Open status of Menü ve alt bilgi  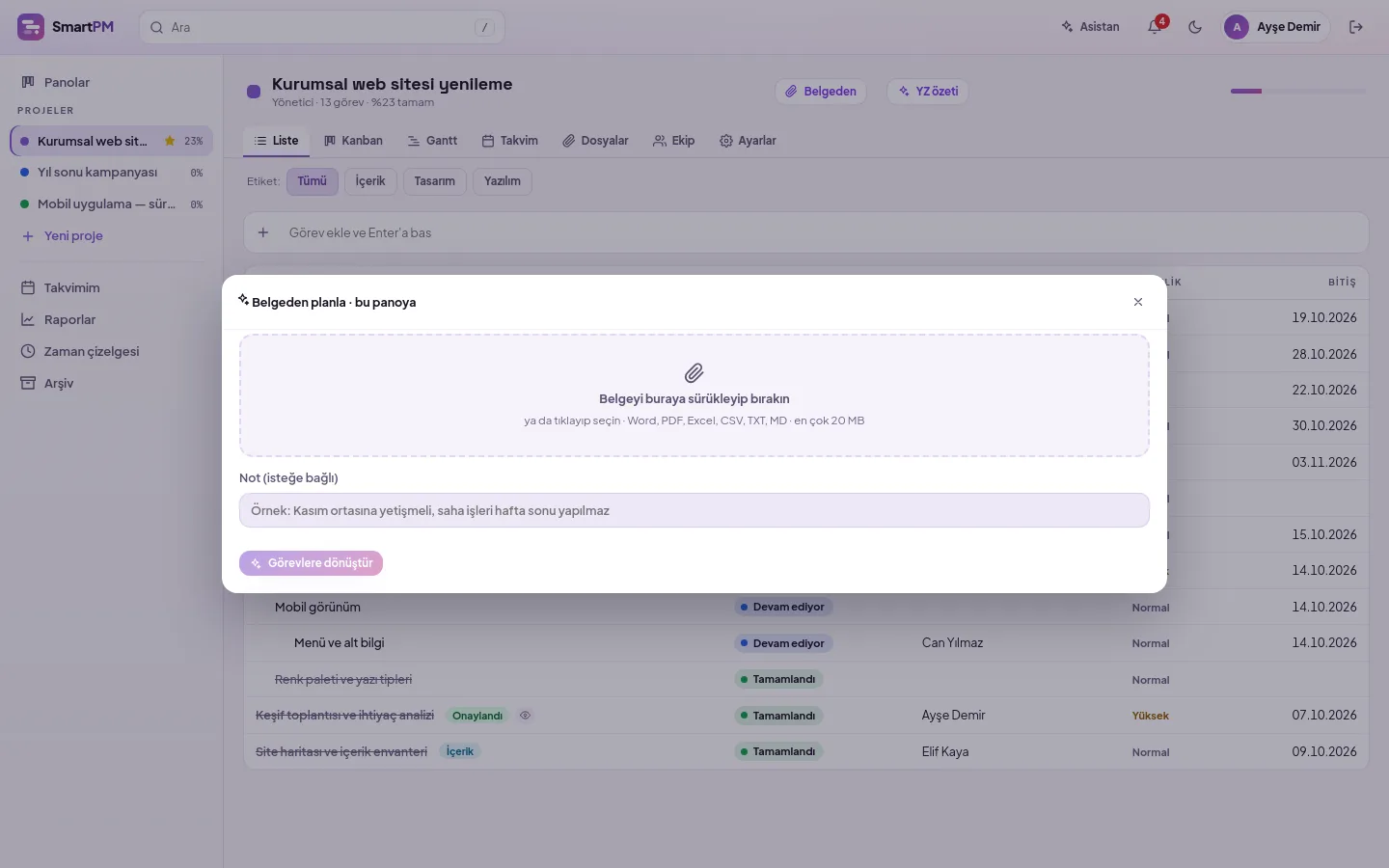pyautogui.click(x=783, y=643)
